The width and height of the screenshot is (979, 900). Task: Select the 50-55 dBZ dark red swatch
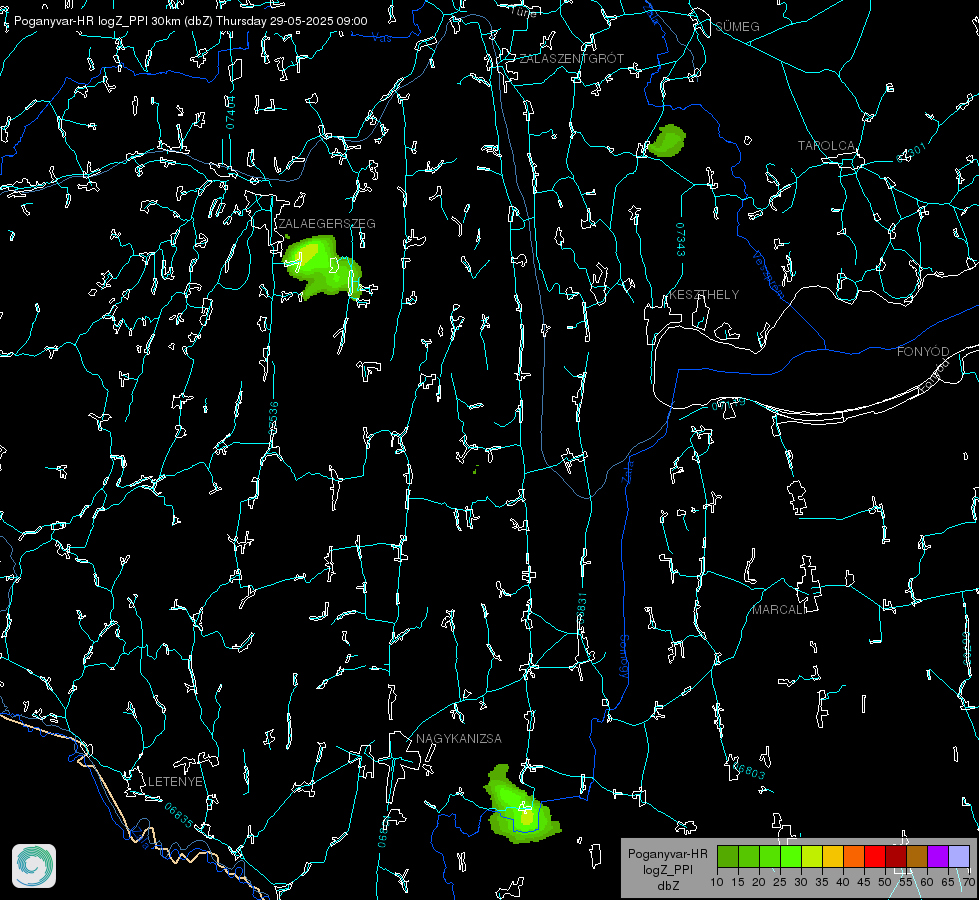(x=895, y=856)
